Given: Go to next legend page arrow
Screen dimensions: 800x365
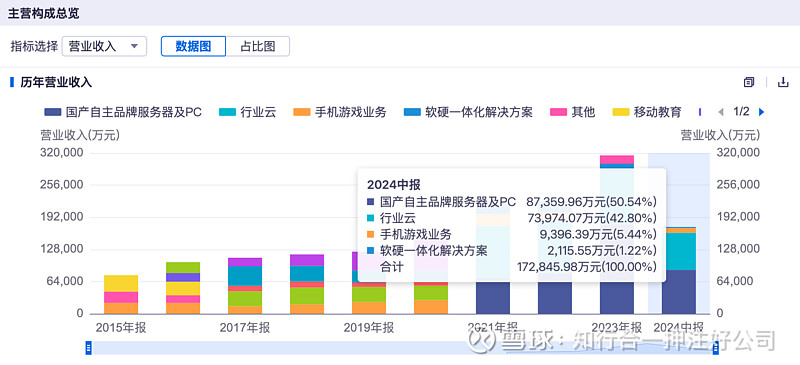Looking at the screenshot, I should 761,112.
